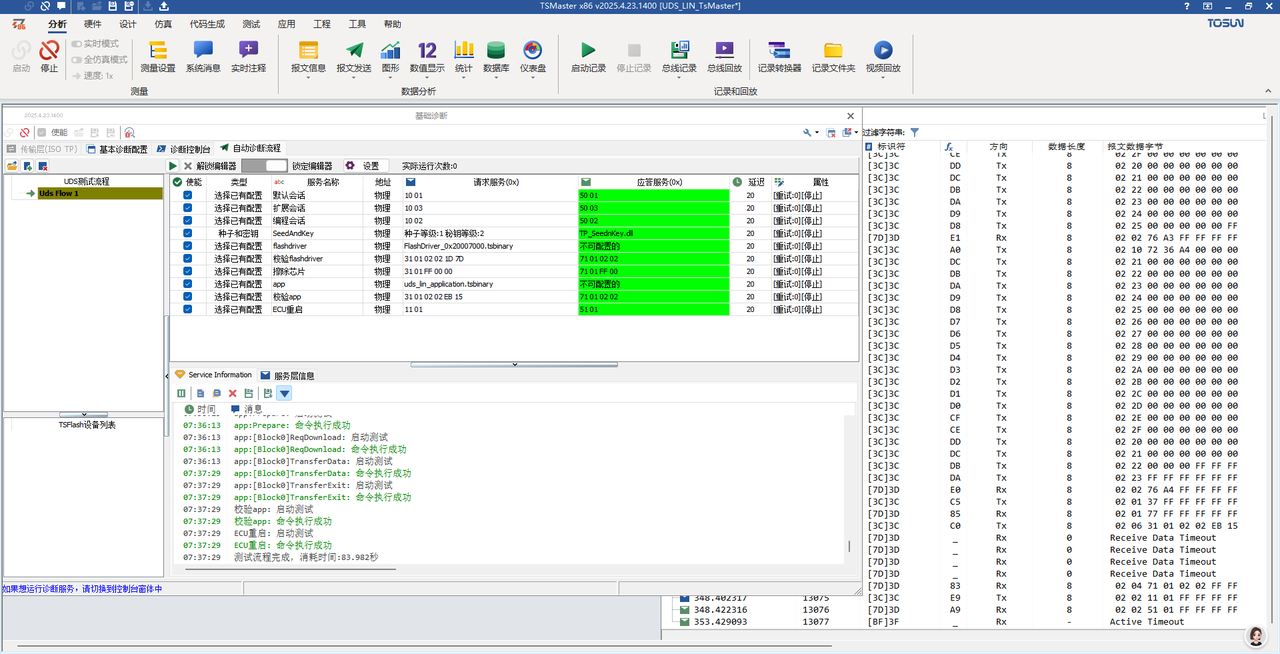Open the 仿真 ribbon tab
This screenshot has height=654, width=1280.
tap(163, 24)
